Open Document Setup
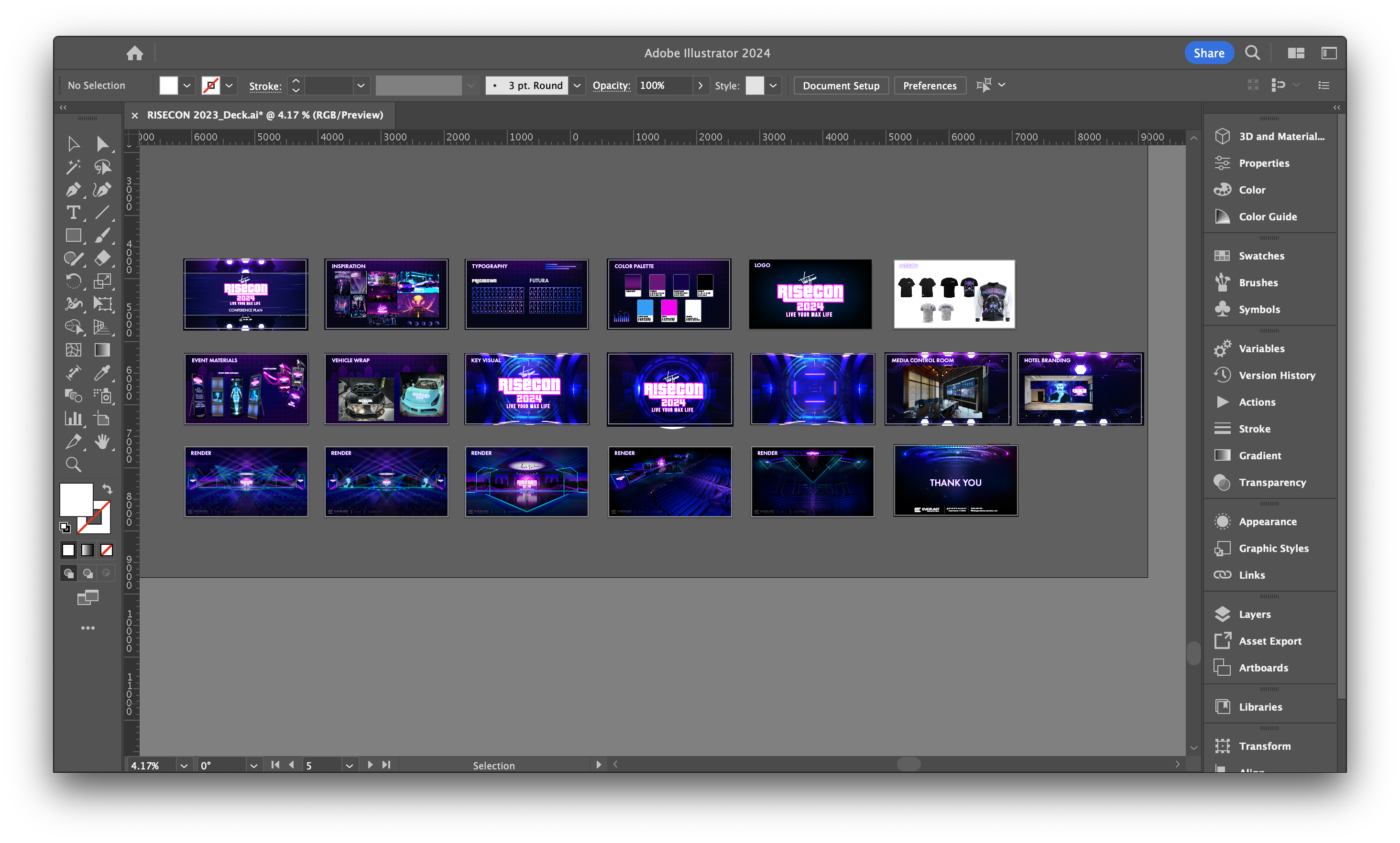This screenshot has height=843, width=1400. click(841, 86)
